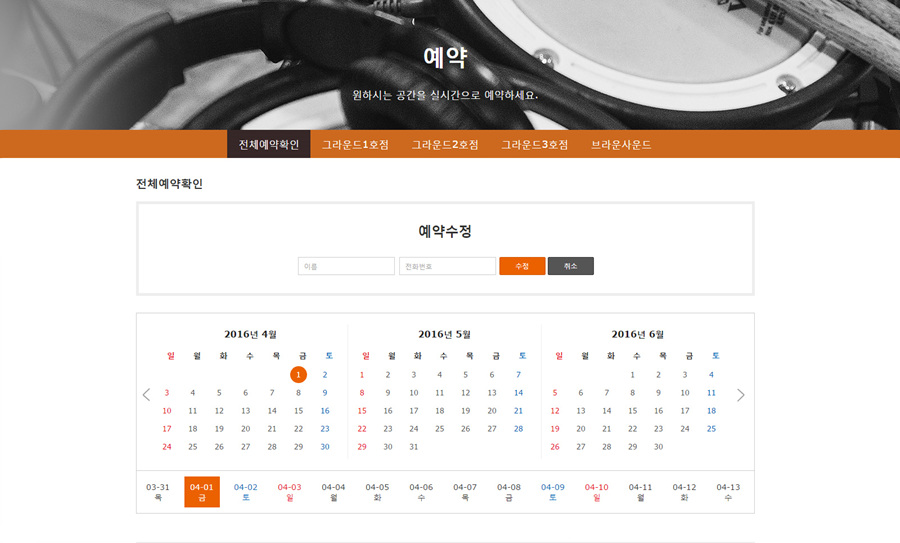Choose May 14 in the May calendar
The width and height of the screenshot is (900, 543).
pyautogui.click(x=518, y=393)
